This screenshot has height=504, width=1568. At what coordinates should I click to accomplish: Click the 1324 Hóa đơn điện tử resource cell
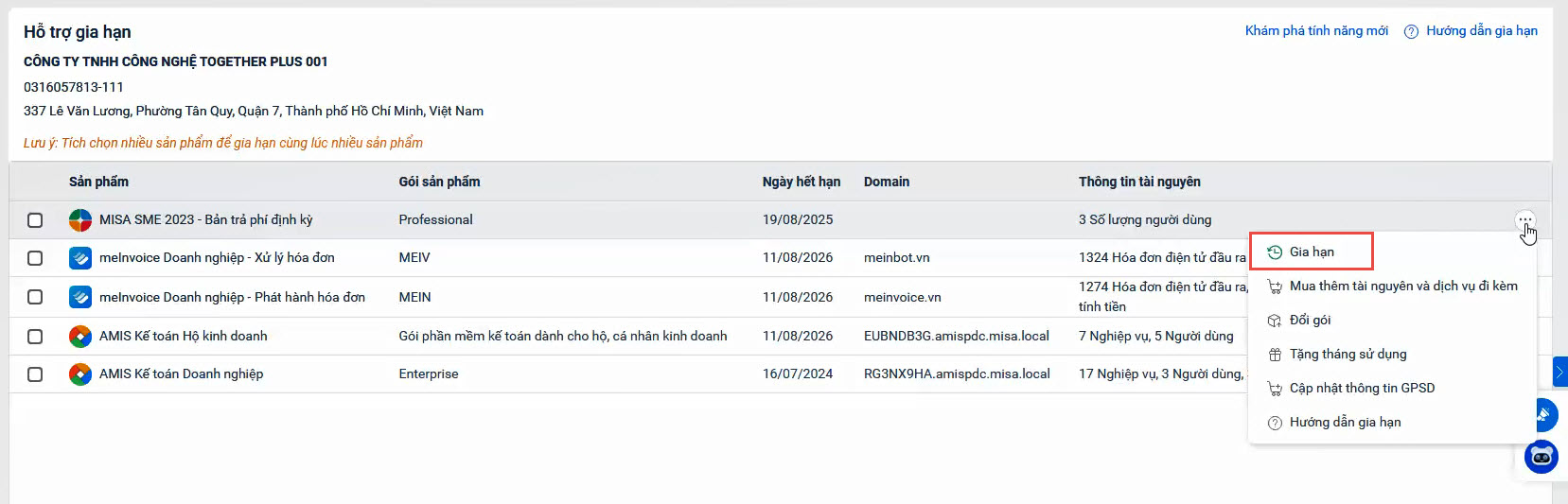(1162, 257)
